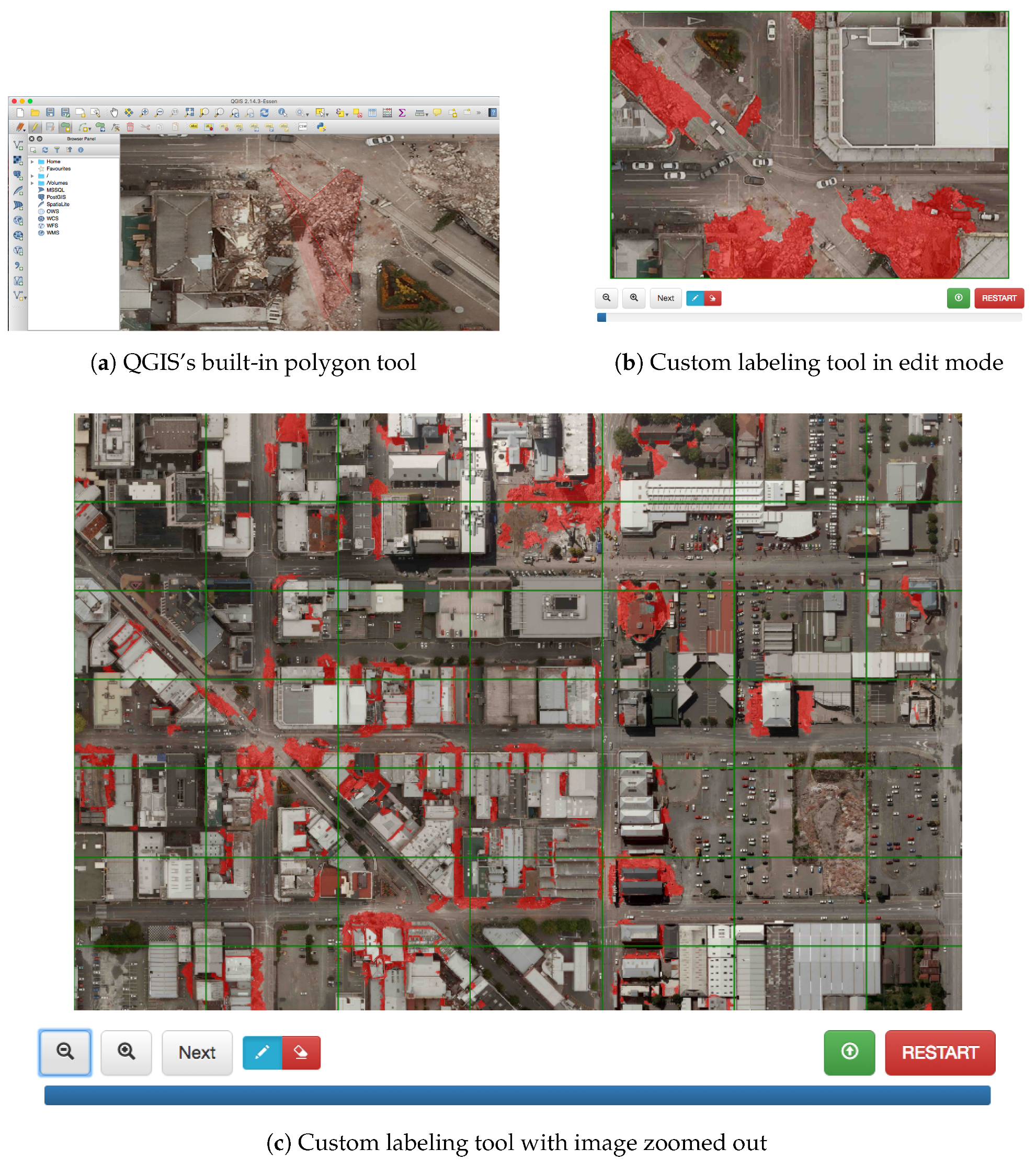1036x1161 pixels.
Task: Click RESTART button in zoomed-out tool (c)
Action: tap(940, 1052)
